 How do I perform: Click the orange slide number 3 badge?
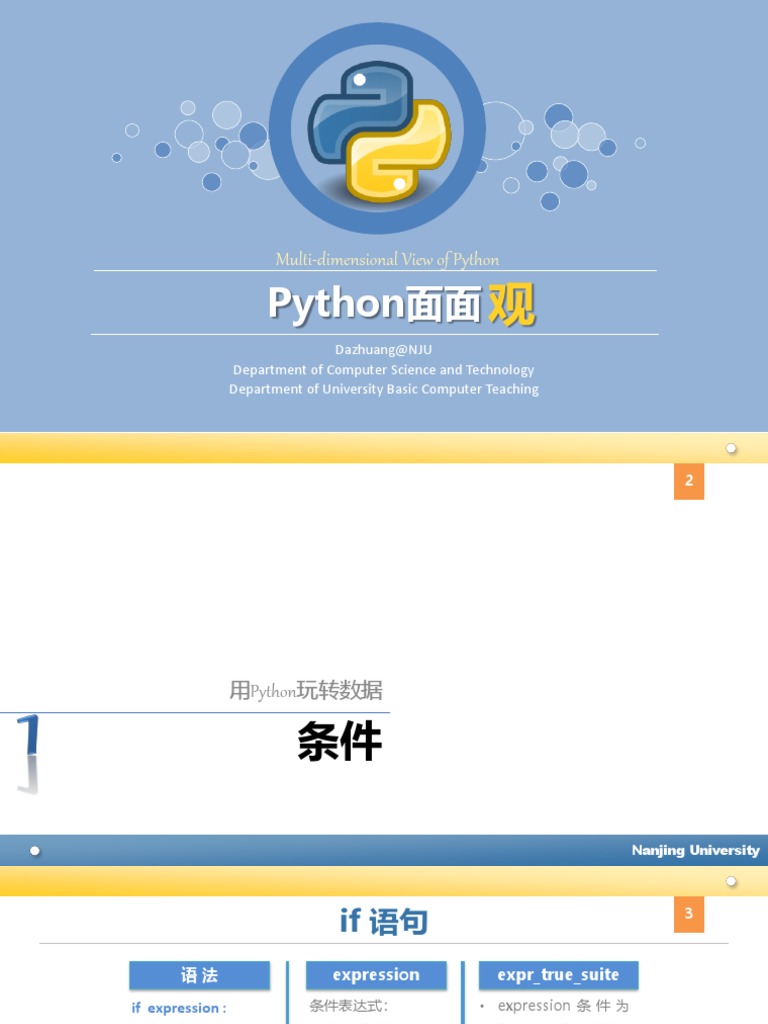(x=689, y=914)
